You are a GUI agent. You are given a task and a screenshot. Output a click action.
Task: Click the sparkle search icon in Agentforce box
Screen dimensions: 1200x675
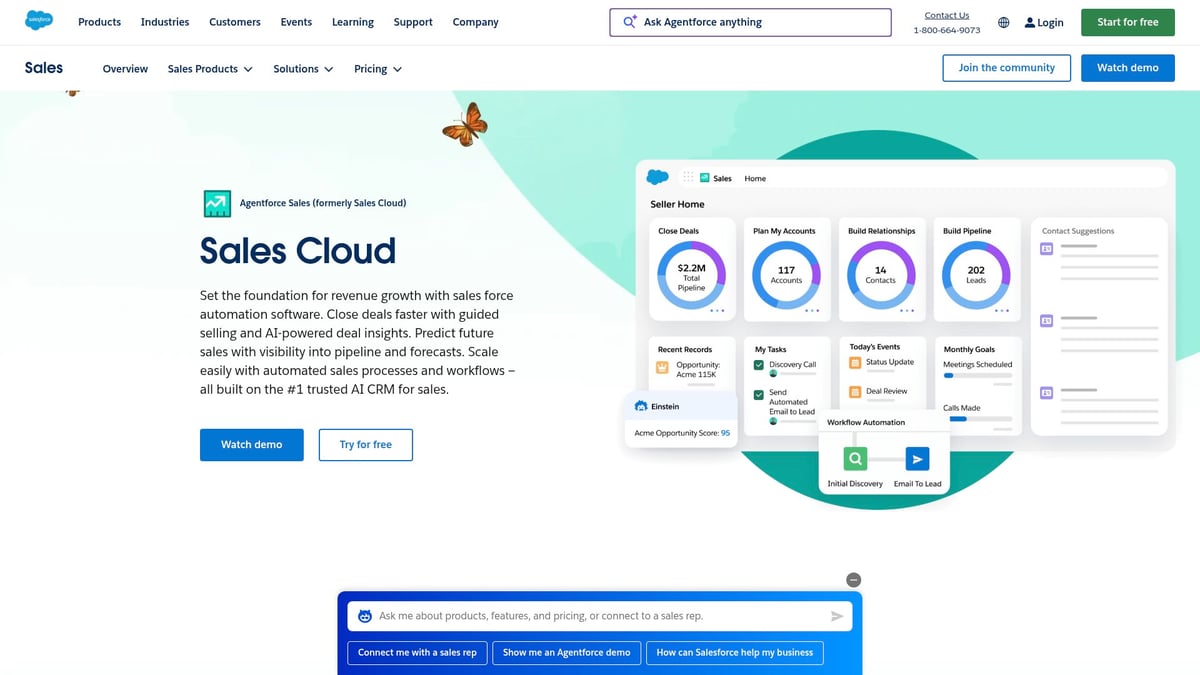[630, 22]
